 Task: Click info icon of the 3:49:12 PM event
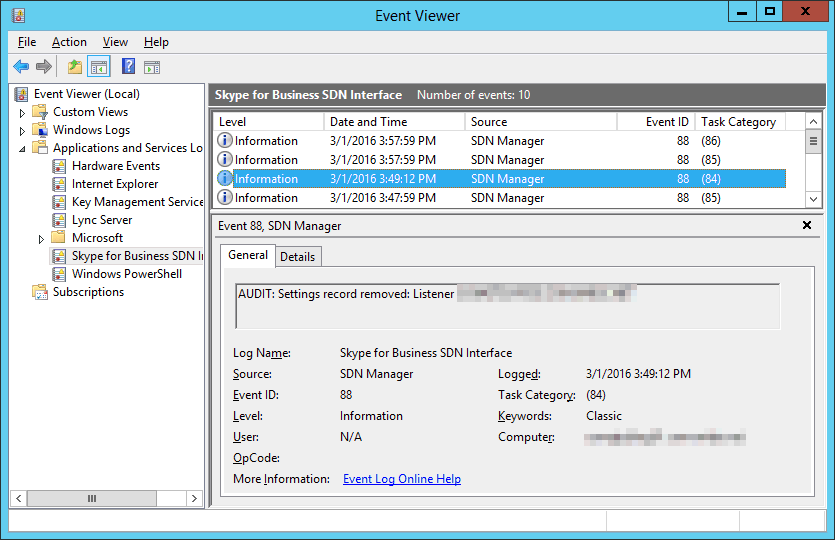(x=225, y=178)
